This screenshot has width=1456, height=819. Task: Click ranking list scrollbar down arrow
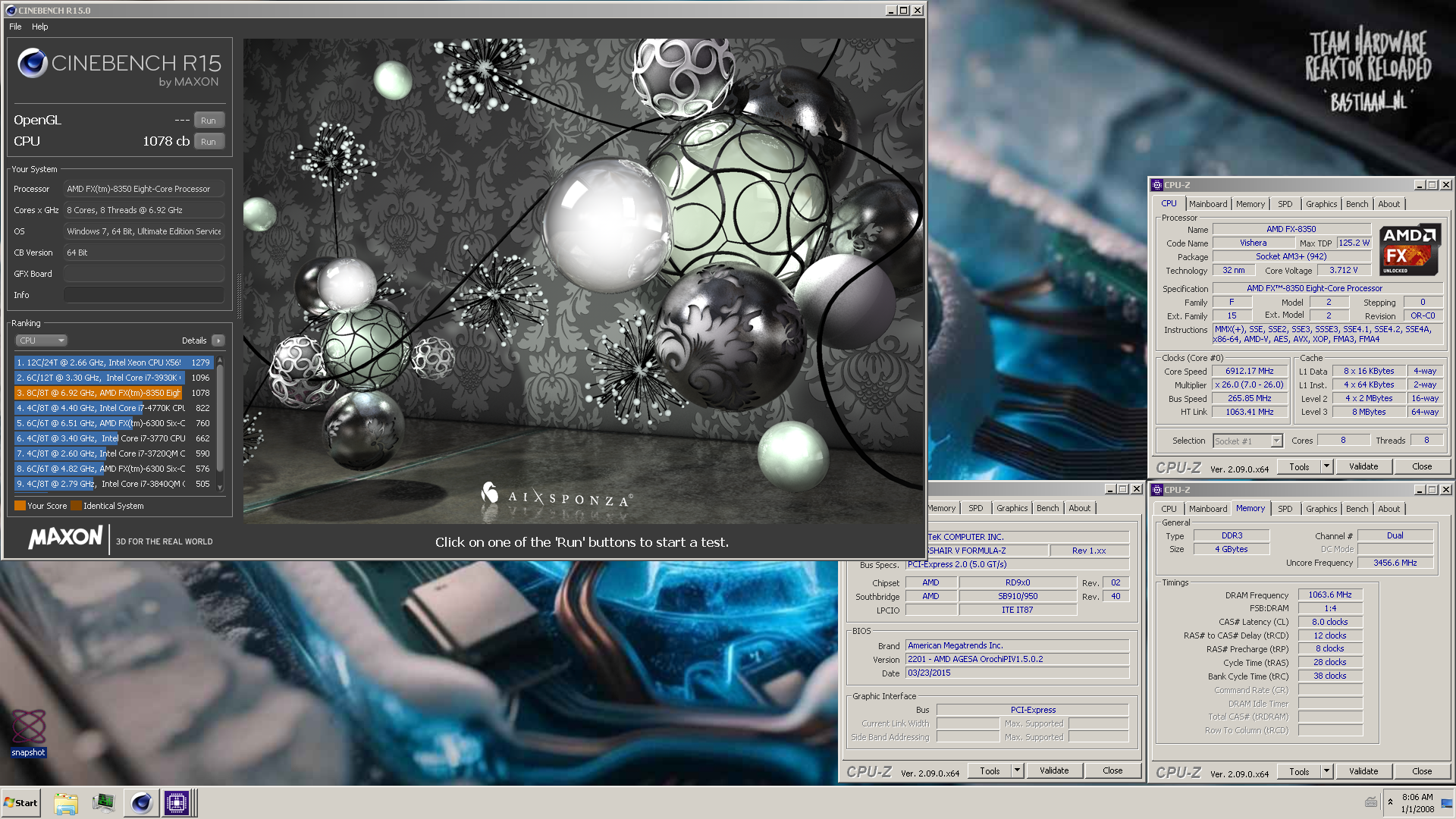pyautogui.click(x=220, y=487)
